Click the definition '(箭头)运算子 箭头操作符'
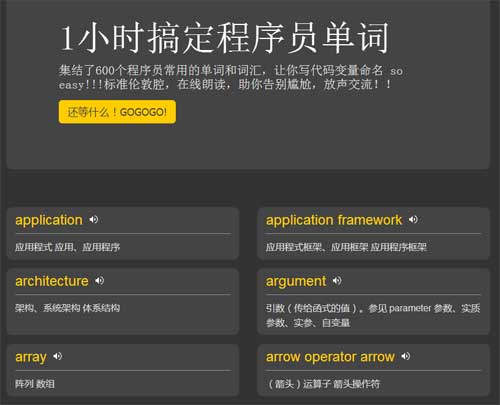Image resolution: width=500 pixels, height=405 pixels. (323, 384)
